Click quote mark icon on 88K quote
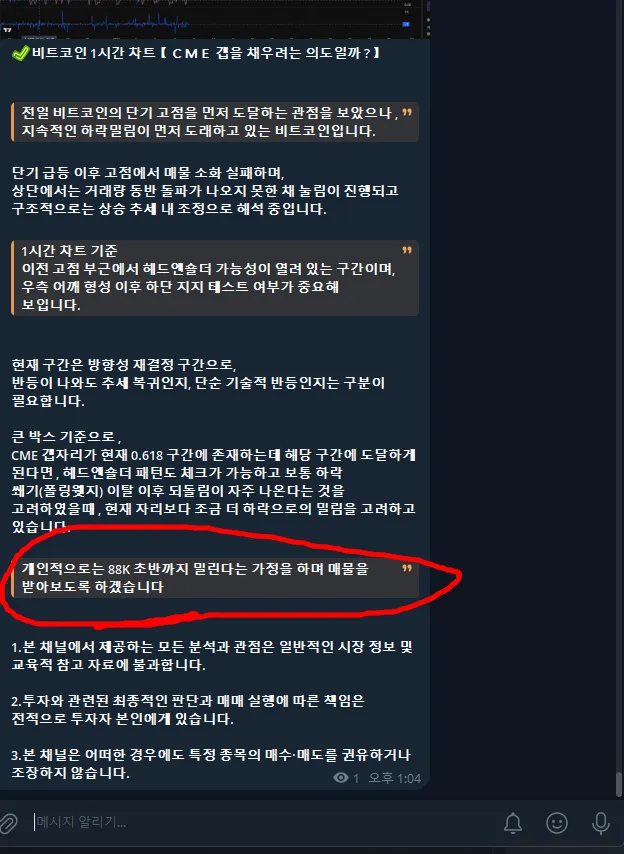 coord(407,569)
